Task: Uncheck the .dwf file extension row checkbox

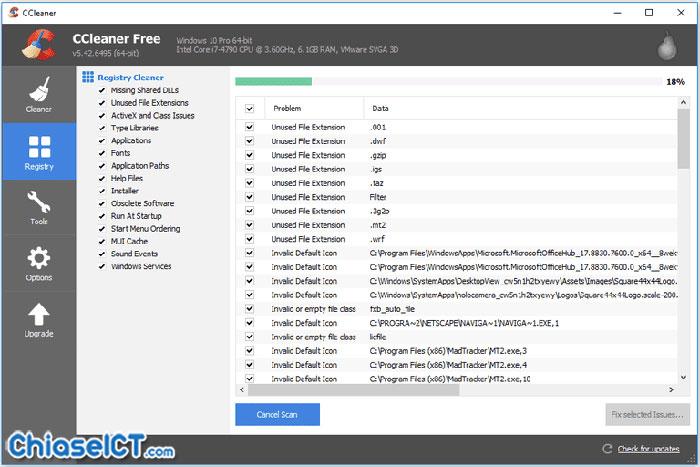Action: 250,141
